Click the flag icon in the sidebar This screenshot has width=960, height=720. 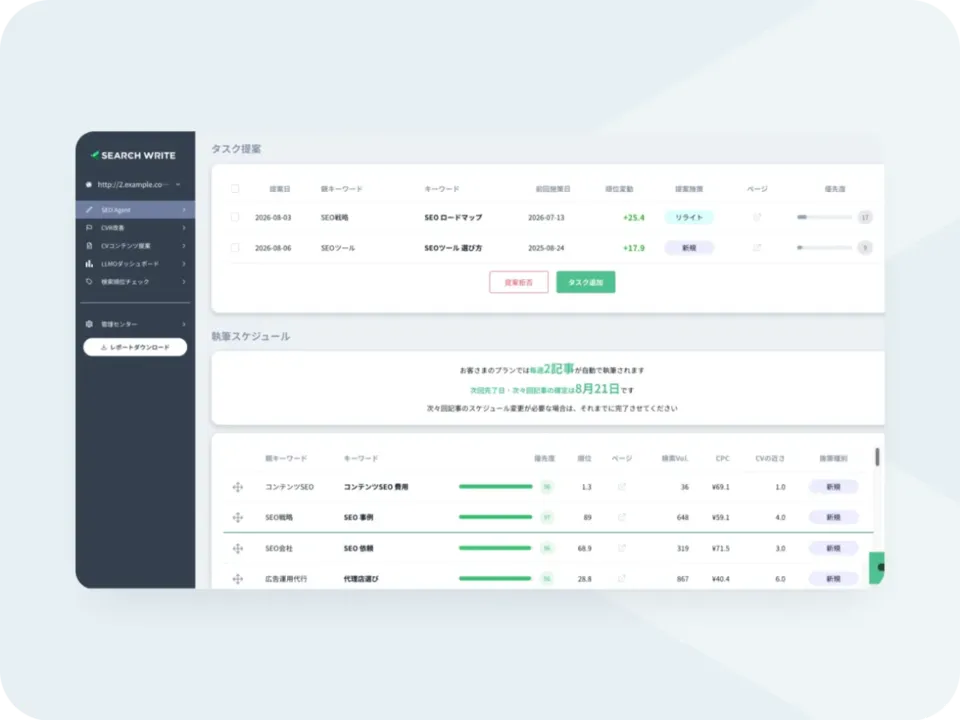89,228
